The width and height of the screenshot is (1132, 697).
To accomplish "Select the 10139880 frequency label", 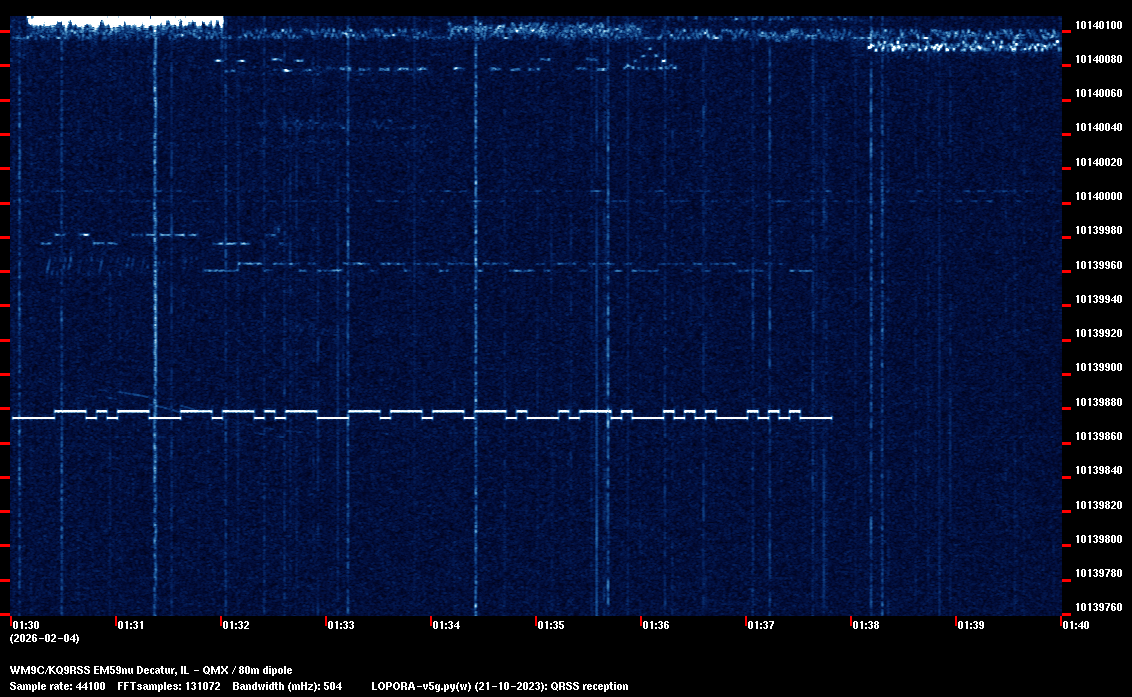I will 1097,402.
